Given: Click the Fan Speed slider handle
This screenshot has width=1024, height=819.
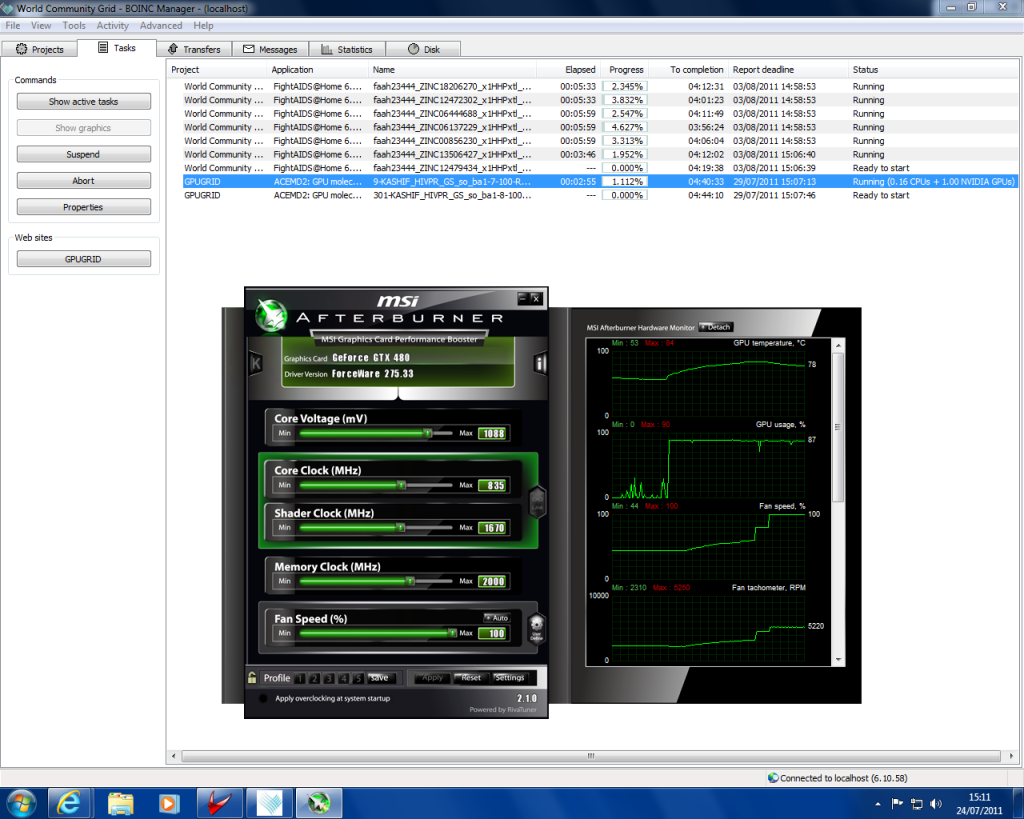Looking at the screenshot, I should (x=452, y=633).
